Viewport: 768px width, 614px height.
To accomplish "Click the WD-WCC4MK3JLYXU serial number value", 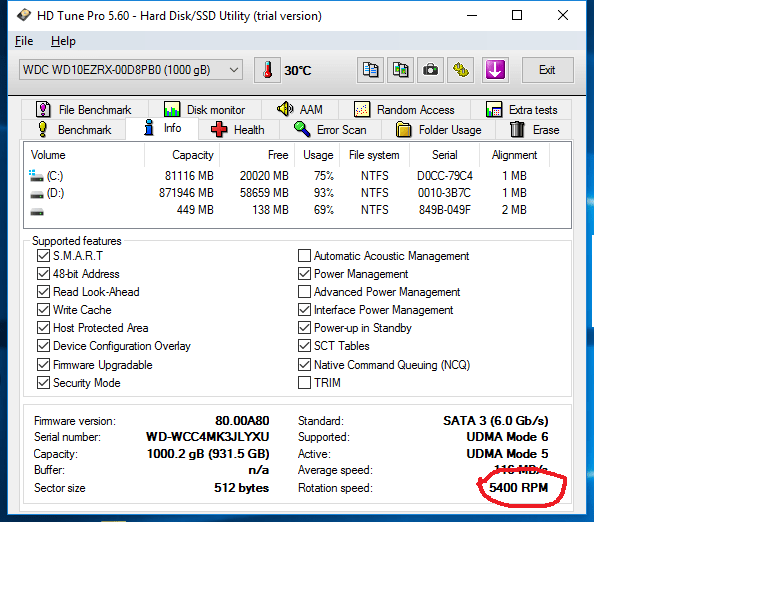I will coord(208,437).
